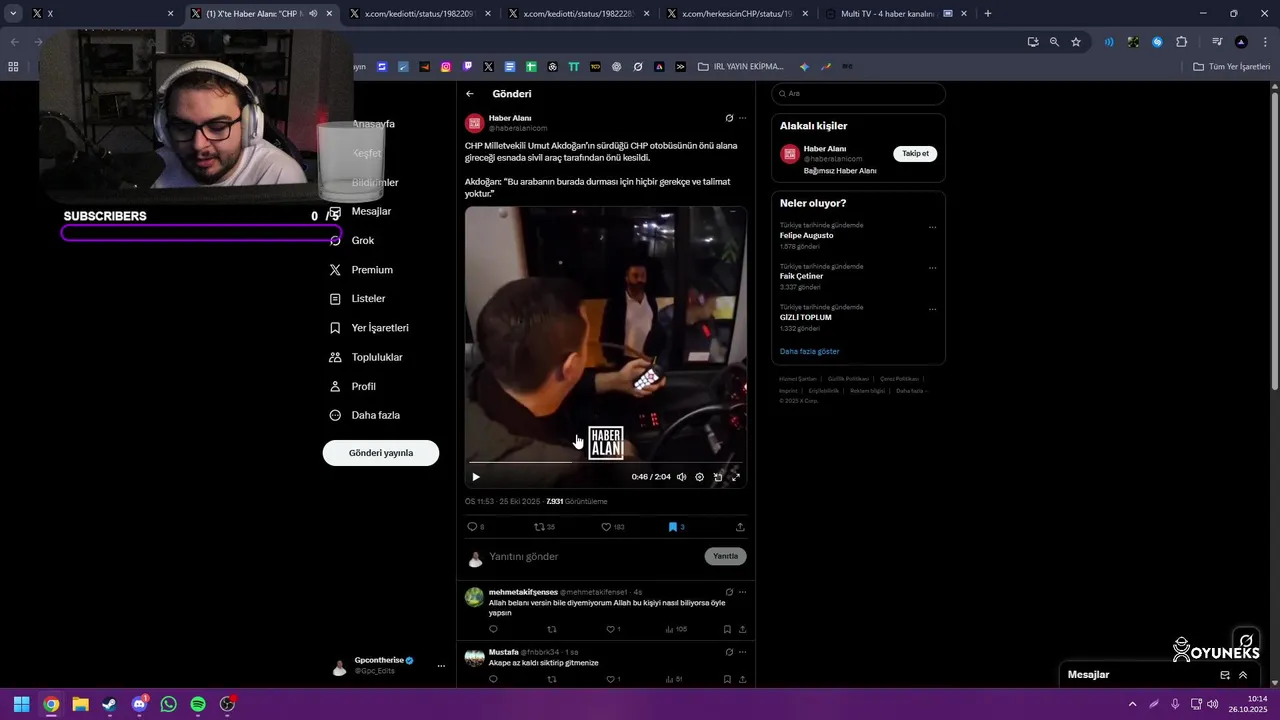This screenshot has width=1280, height=720.
Task: Open more options for GİZLİ TOPLUM trend
Action: click(932, 309)
